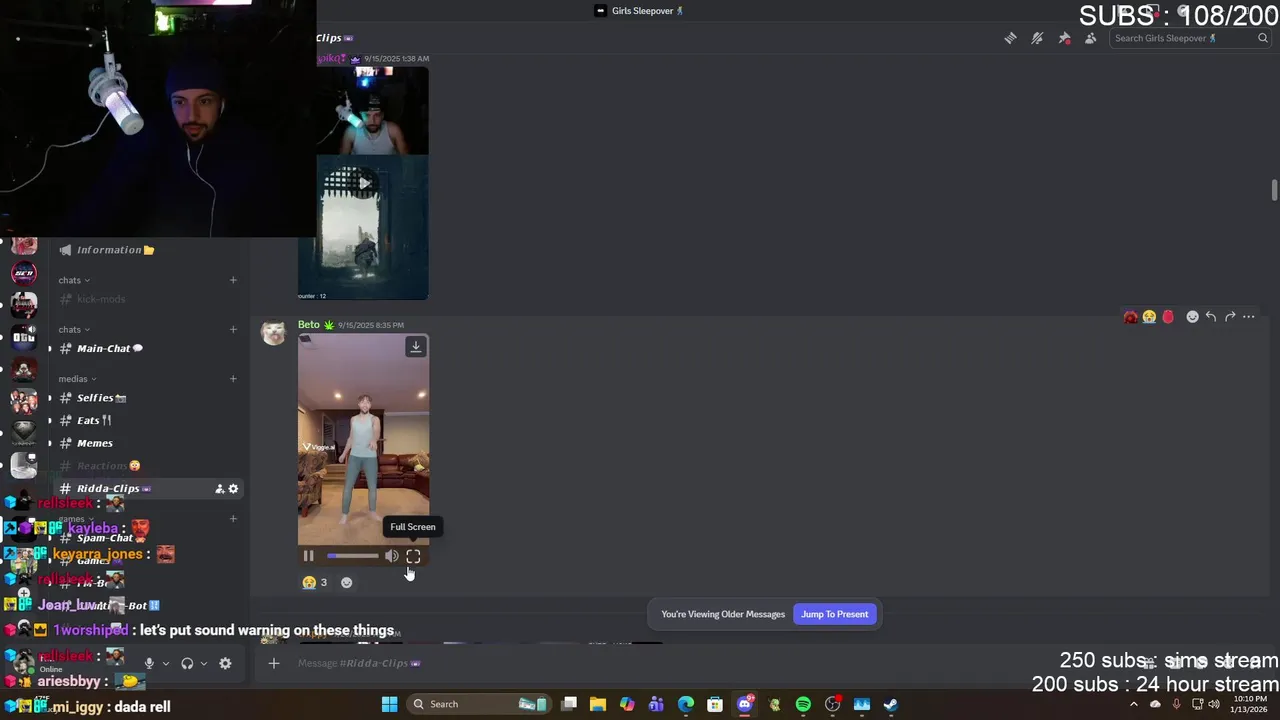Open add reaction picker below Beto's video

(346, 582)
